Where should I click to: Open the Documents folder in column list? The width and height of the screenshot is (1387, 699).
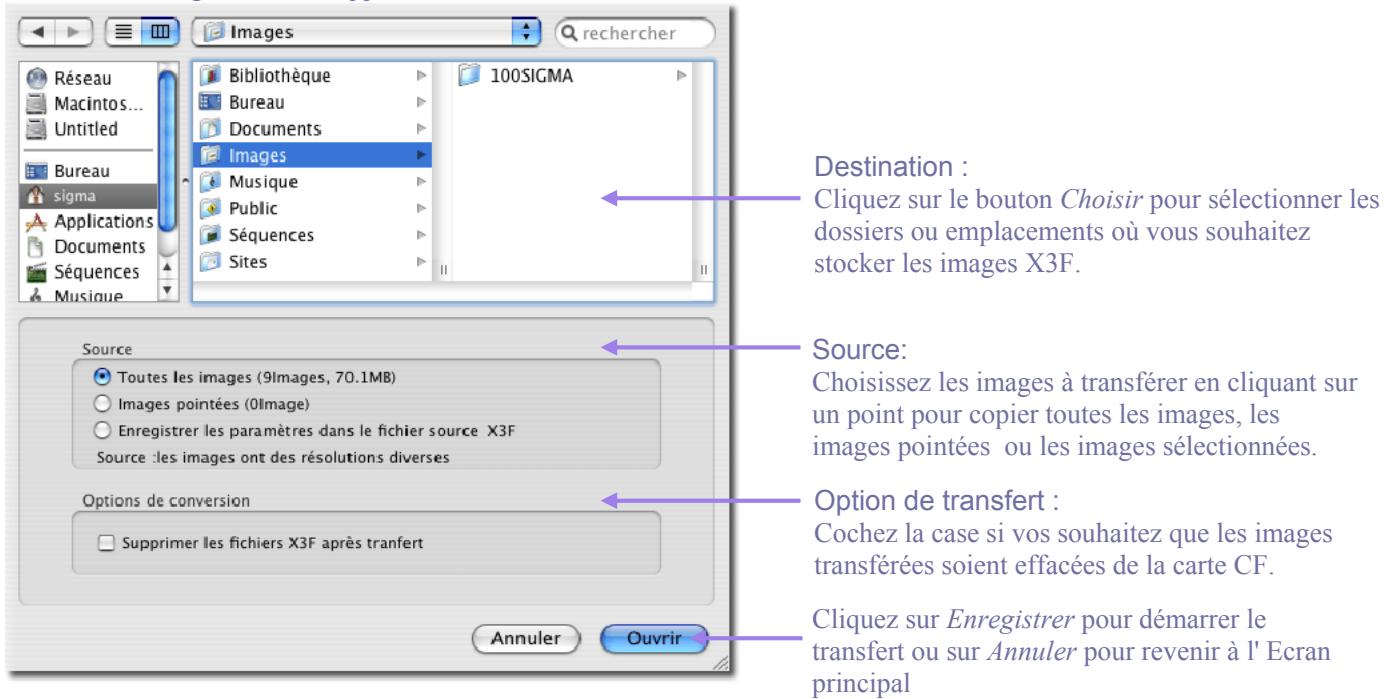(x=312, y=128)
